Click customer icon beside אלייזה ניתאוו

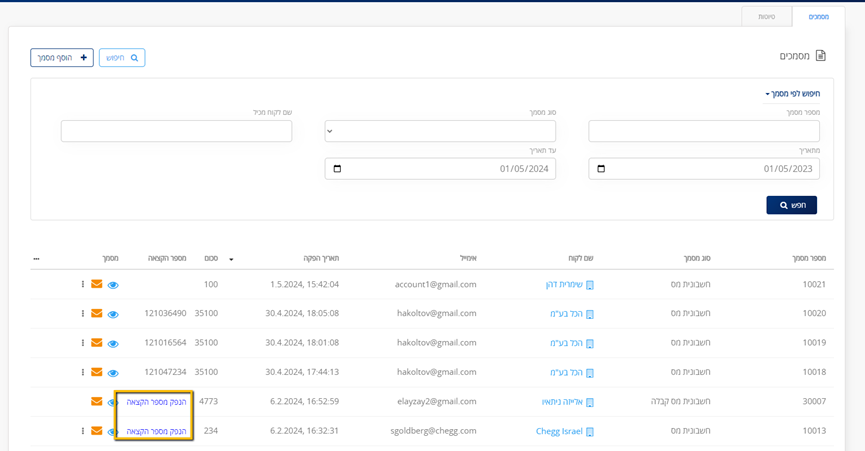coord(590,402)
